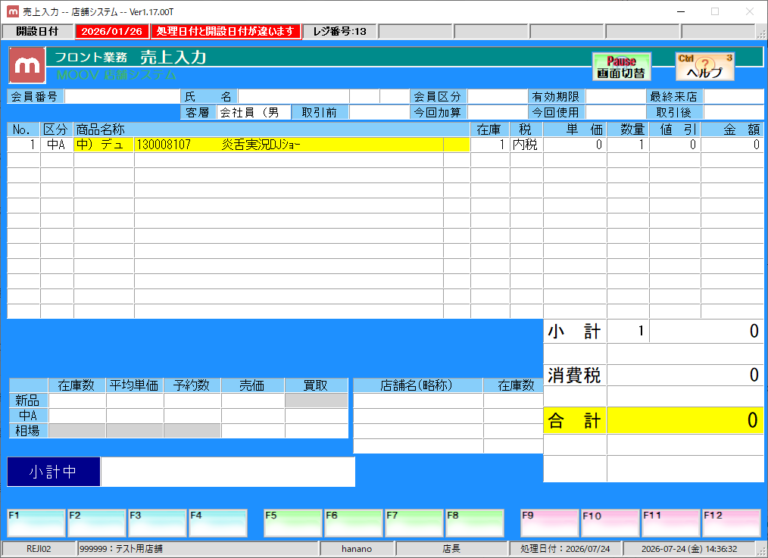Click the F5 function key button
Viewport: 768px width, 558px height.
[x=293, y=523]
